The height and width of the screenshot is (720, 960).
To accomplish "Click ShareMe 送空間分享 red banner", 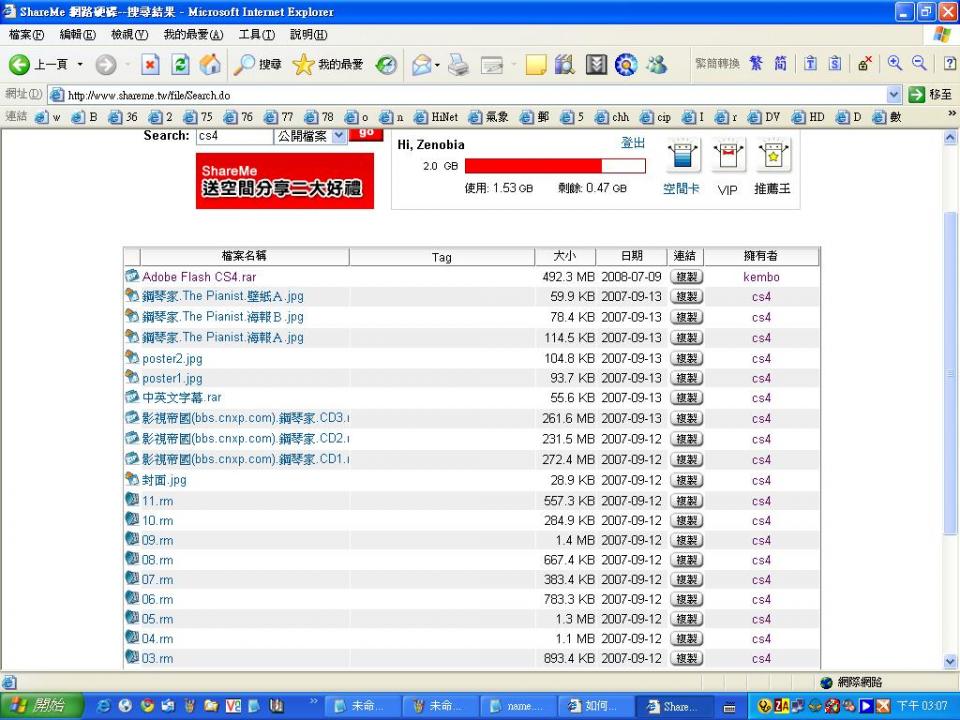I will coord(285,181).
